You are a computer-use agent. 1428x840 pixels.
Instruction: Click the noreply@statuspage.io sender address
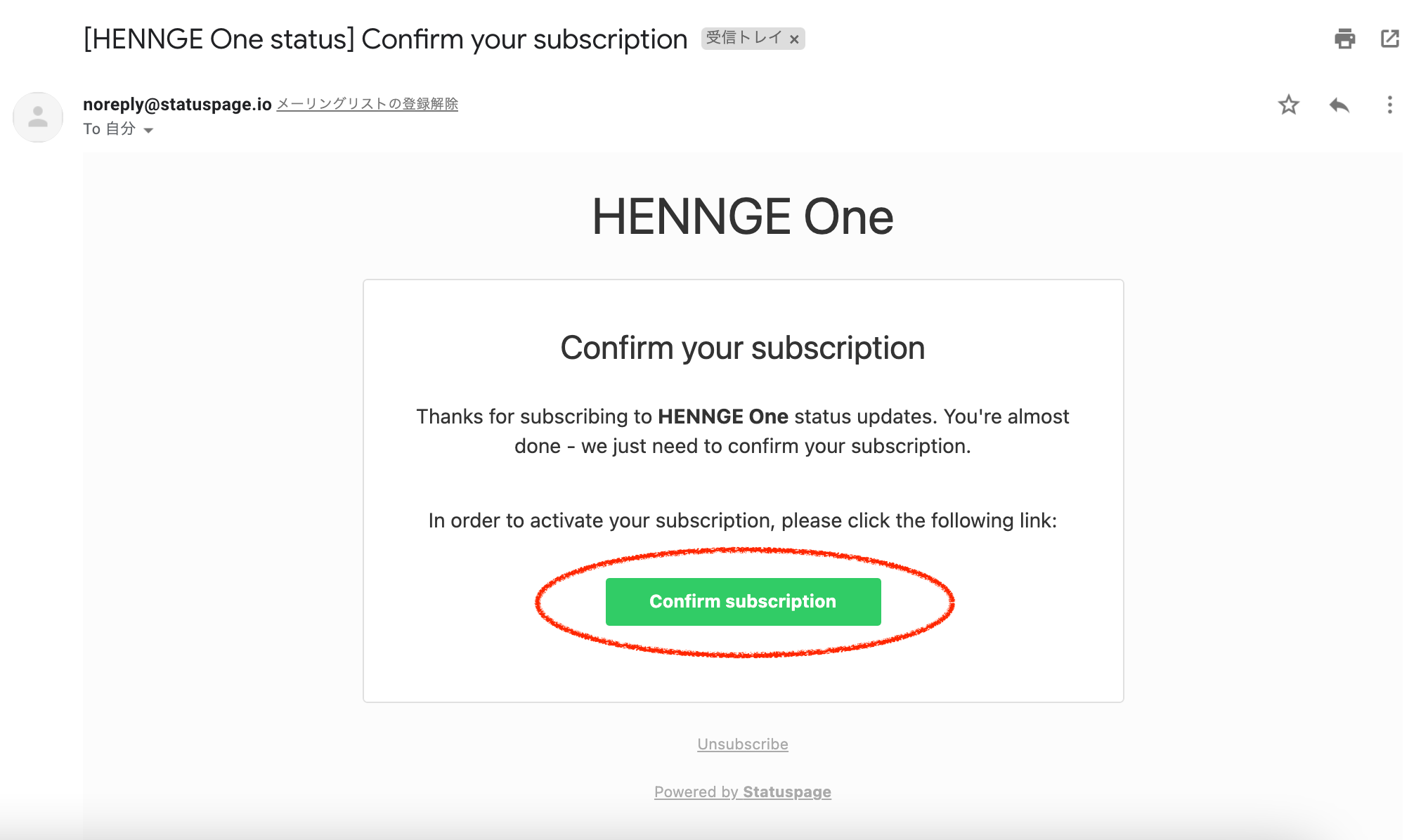[x=177, y=104]
